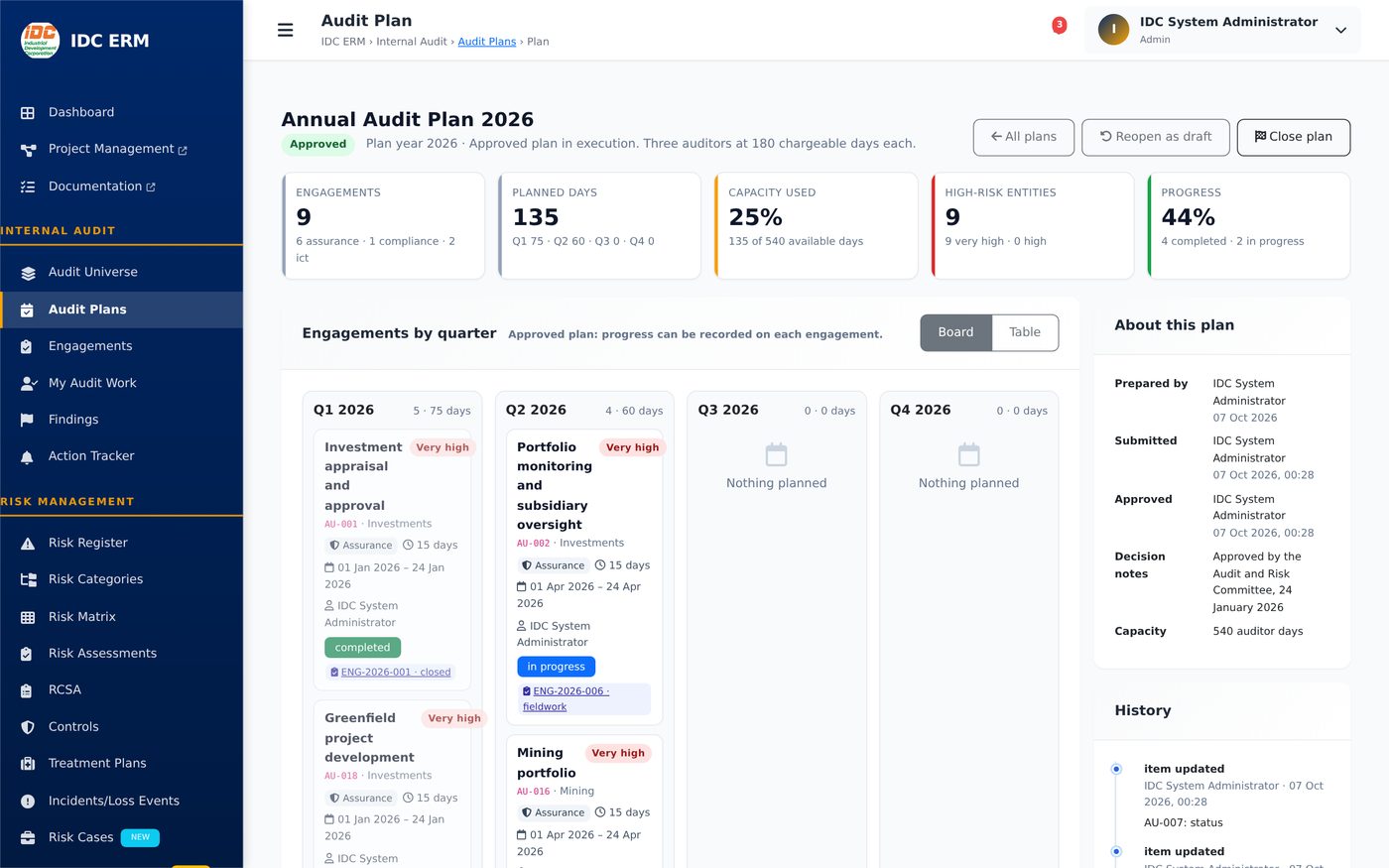Switch to Table view
This screenshot has width=1389, height=868.
tap(1025, 332)
